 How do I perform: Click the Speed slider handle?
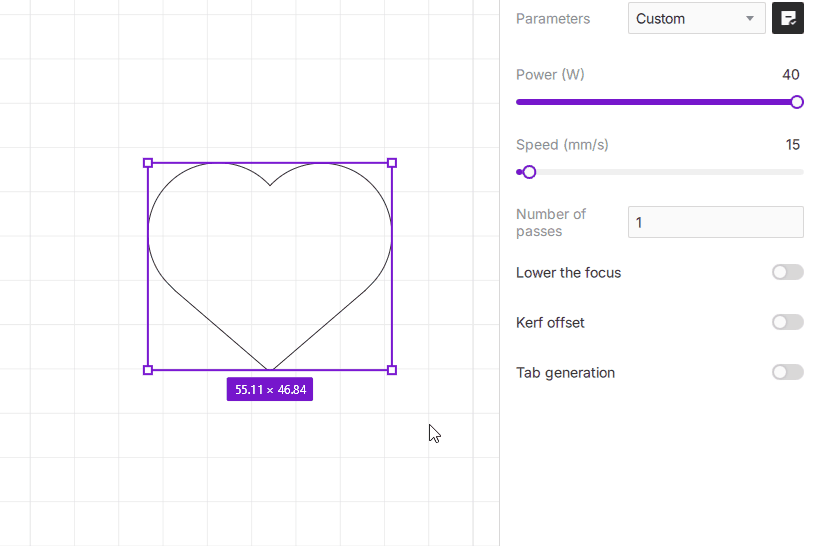(x=529, y=172)
